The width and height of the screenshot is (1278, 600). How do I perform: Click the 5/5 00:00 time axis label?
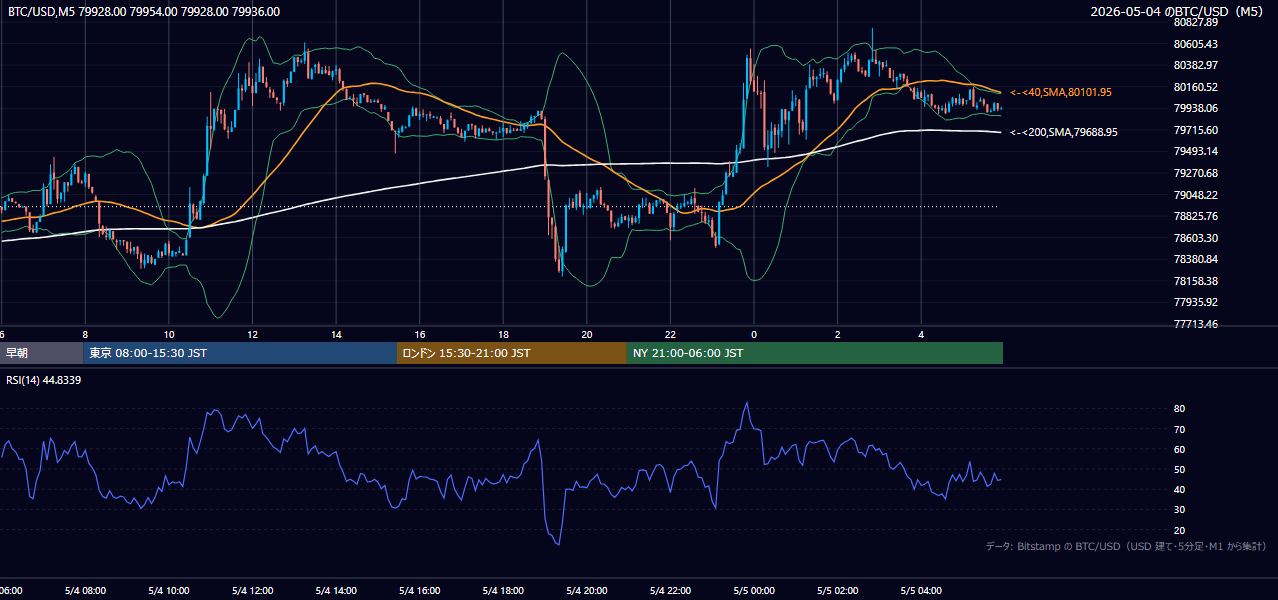pyautogui.click(x=754, y=591)
